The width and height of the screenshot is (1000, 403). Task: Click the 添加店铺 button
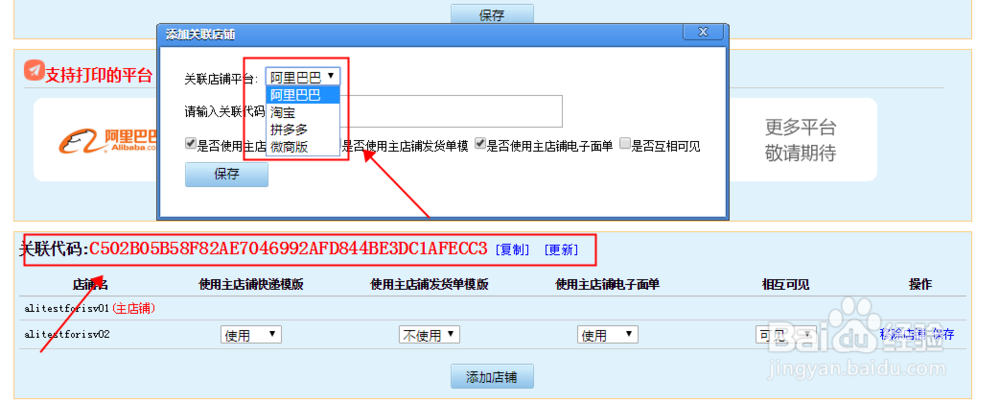(492, 377)
